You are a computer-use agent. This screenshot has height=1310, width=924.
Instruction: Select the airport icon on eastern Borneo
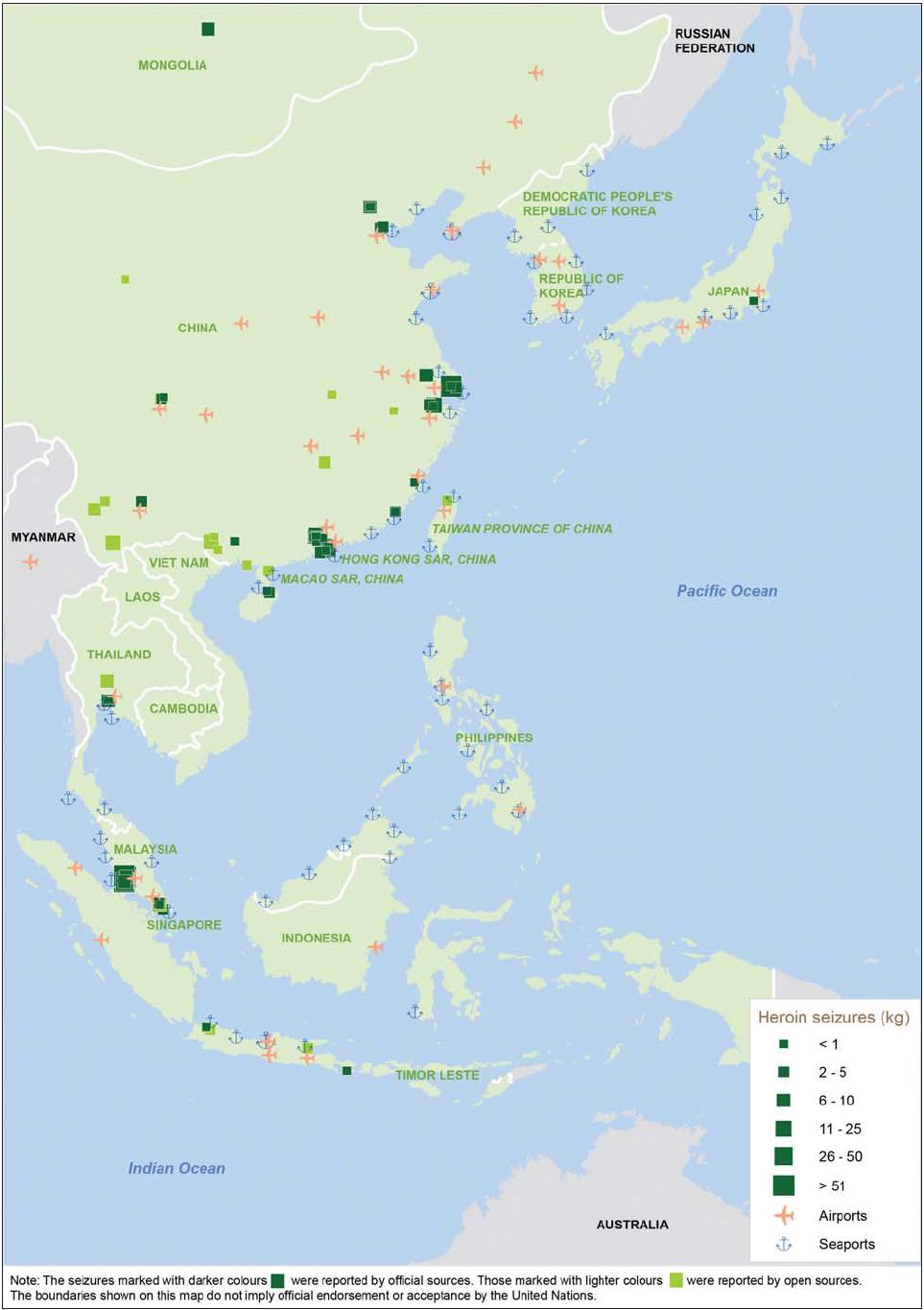(375, 947)
